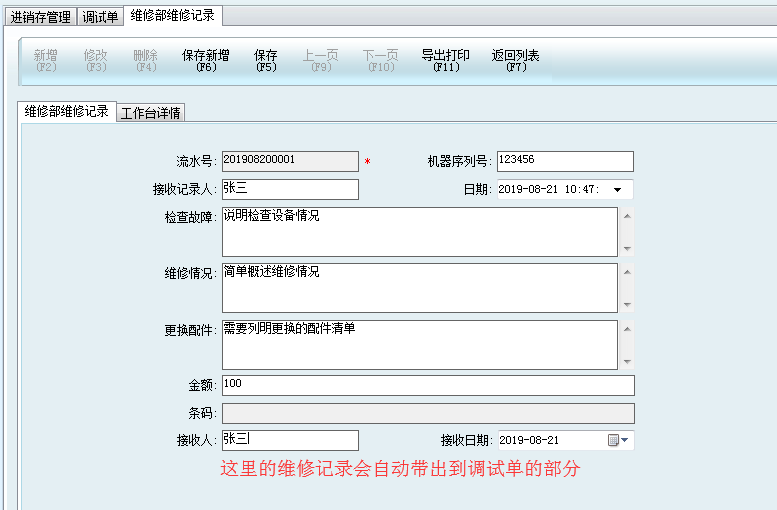Click into the 检查故障 text area
Screen dimensions: 777x510
point(419,232)
